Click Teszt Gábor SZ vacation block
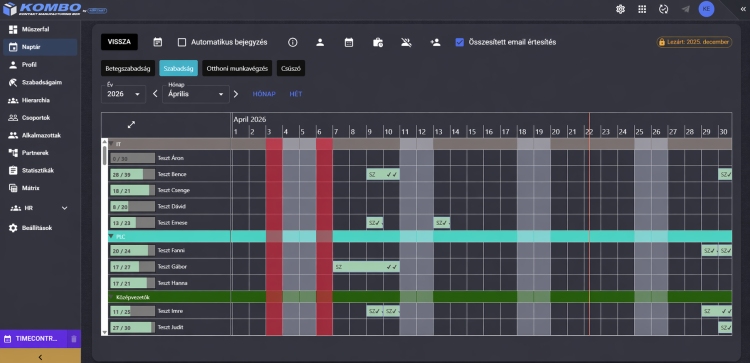This screenshot has width=750, height=363. (366, 267)
